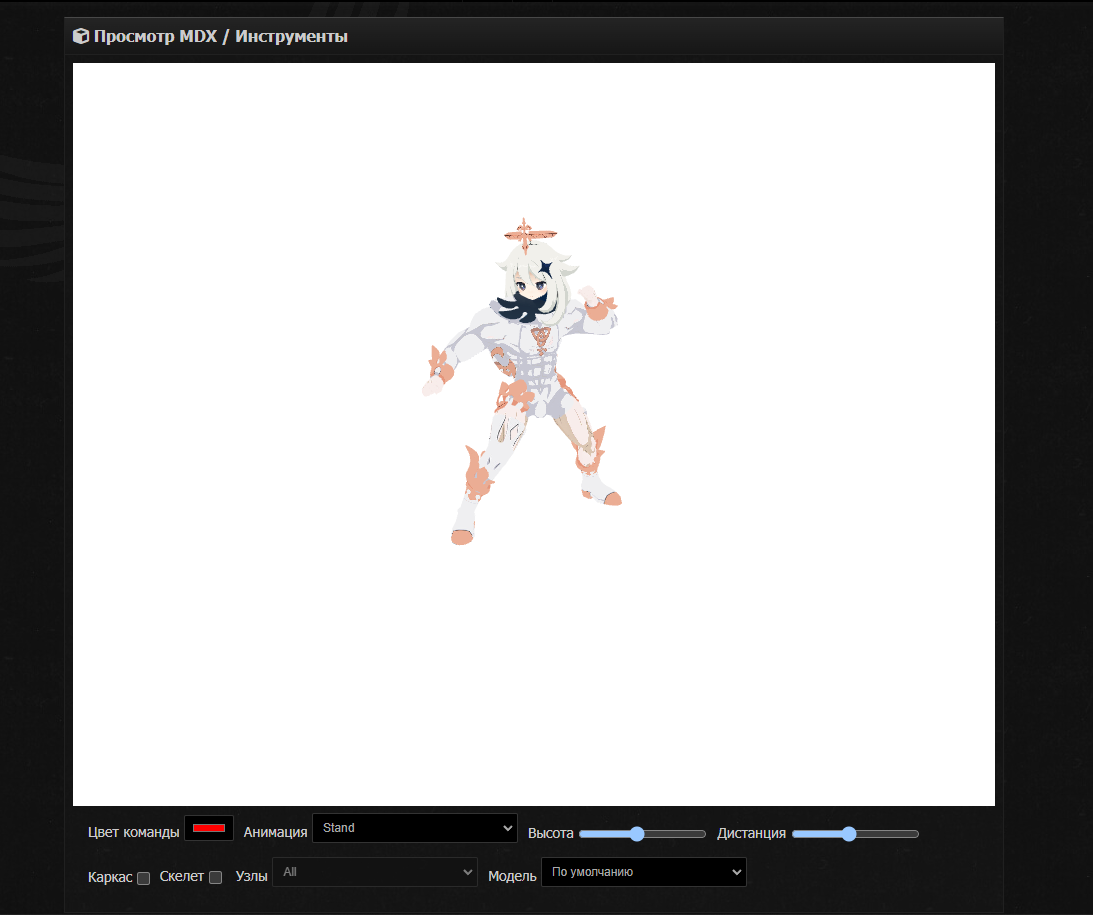Open the Узлы dropdown showing All
Screen dimensions: 1093x915
[x=375, y=872]
